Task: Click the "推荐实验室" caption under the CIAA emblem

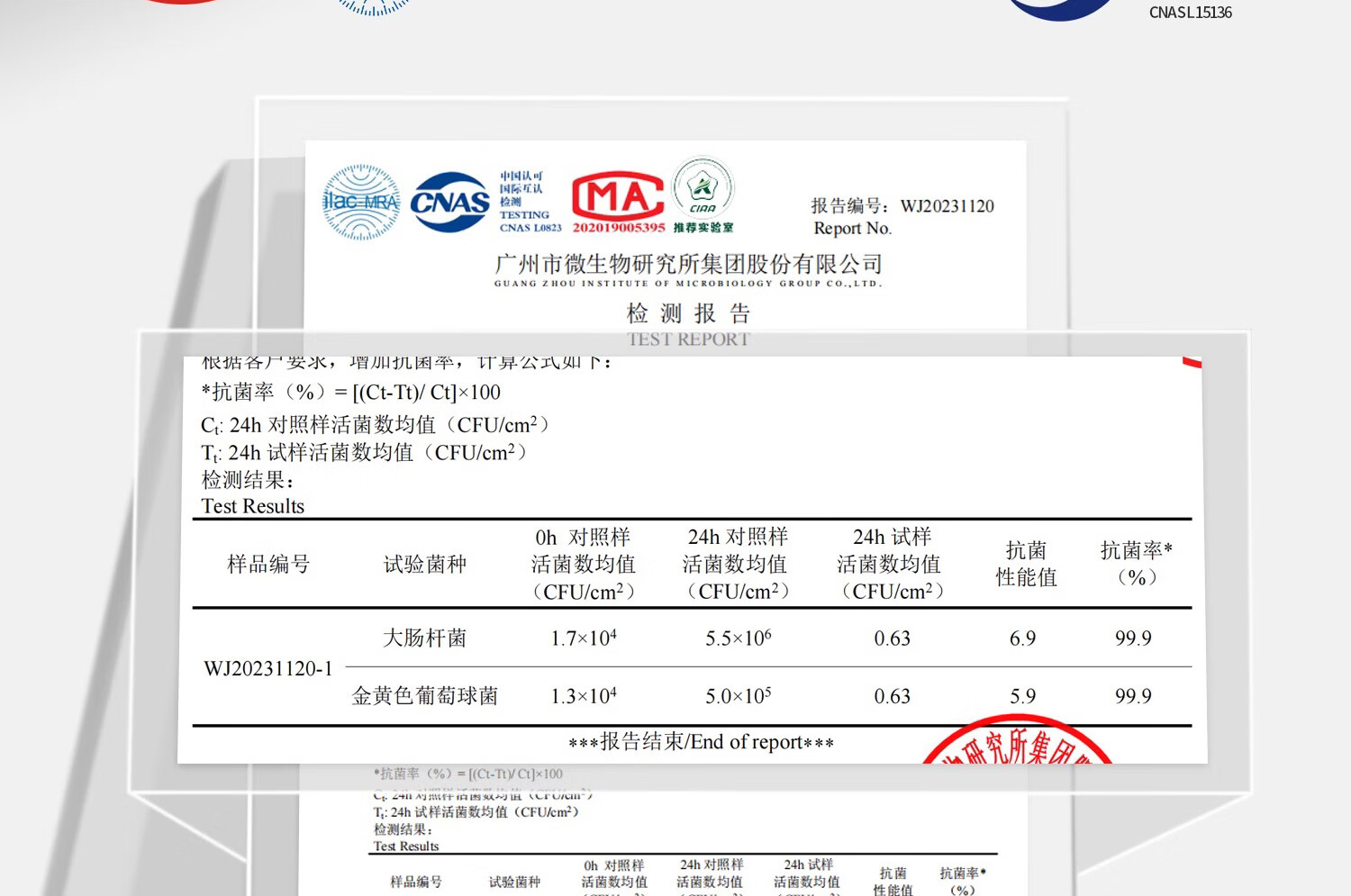Action: 703,228
